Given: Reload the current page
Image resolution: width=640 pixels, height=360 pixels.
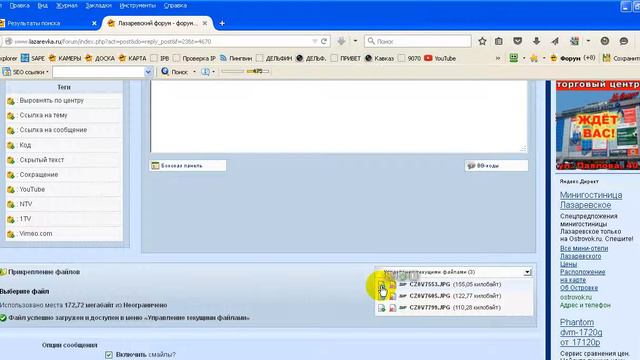Looking at the screenshot, I should (x=324, y=41).
